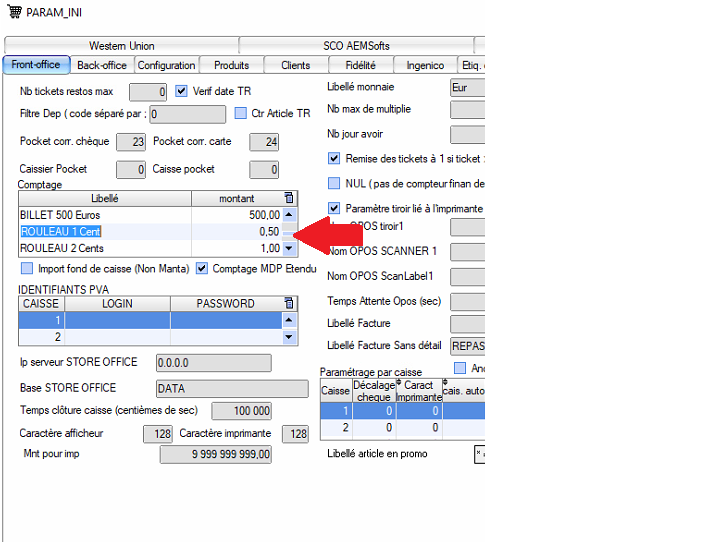Click the delete icon in Comptage table header
Image resolution: width=708 pixels, height=542 pixels.
(289, 198)
